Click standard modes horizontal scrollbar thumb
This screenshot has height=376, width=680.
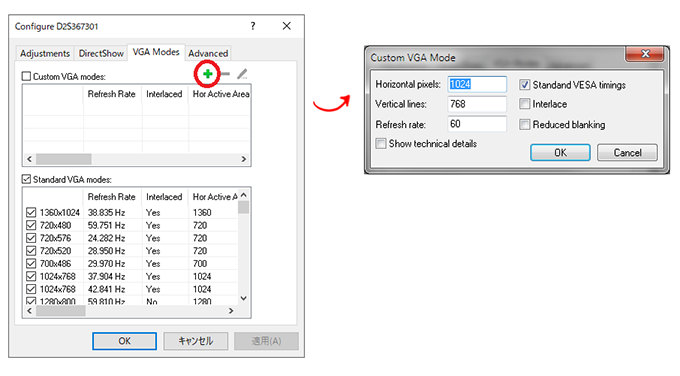(61, 311)
